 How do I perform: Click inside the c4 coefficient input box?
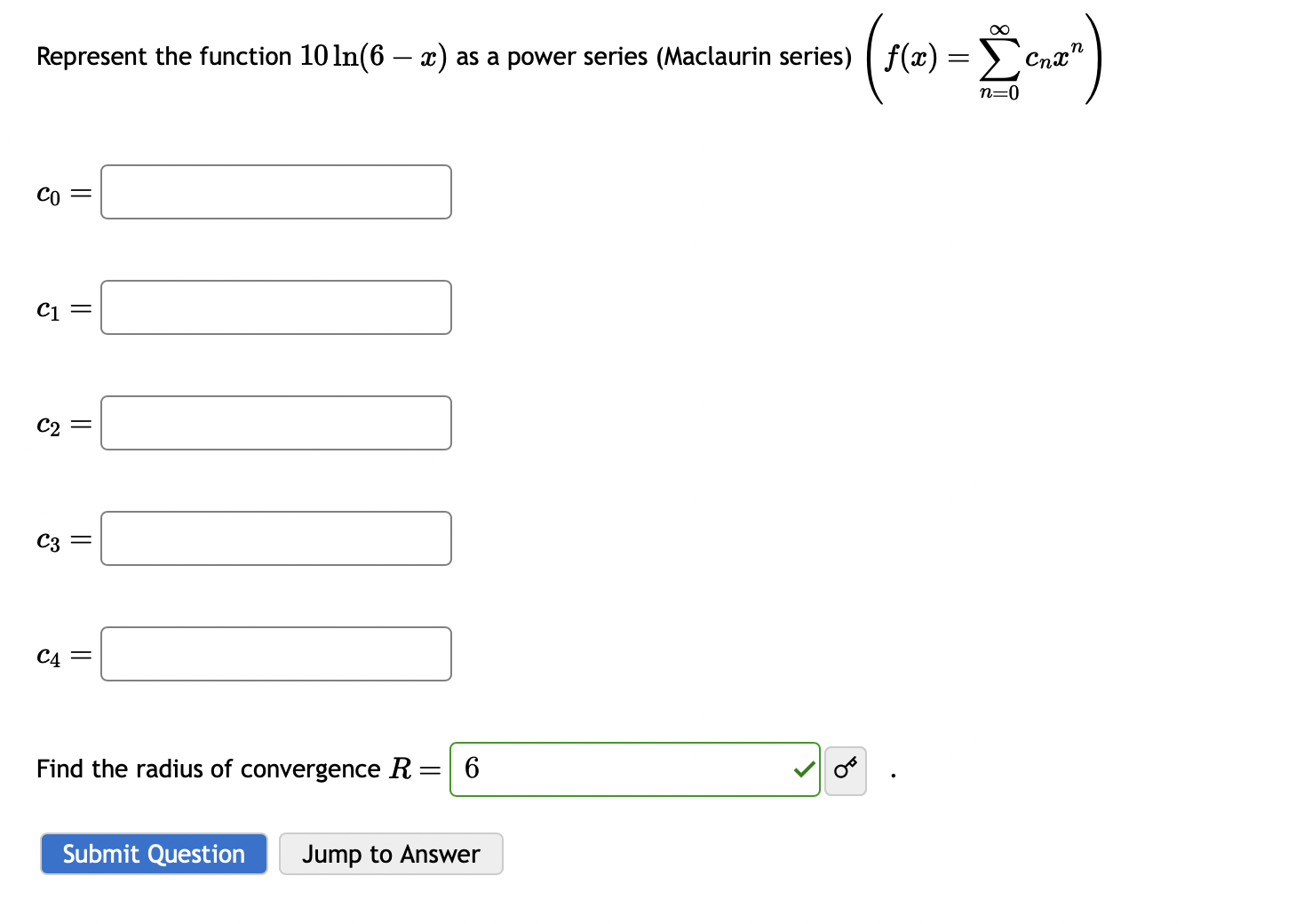click(275, 653)
